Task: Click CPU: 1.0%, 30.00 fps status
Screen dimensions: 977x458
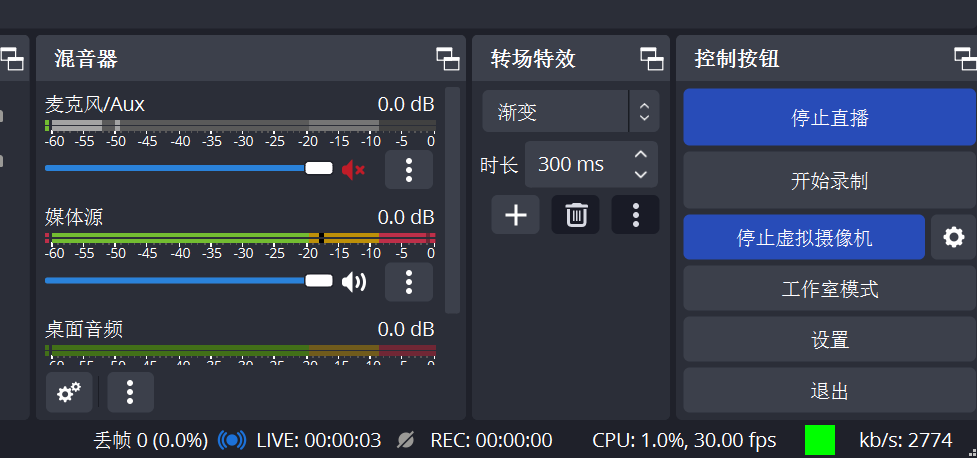Action: point(684,441)
